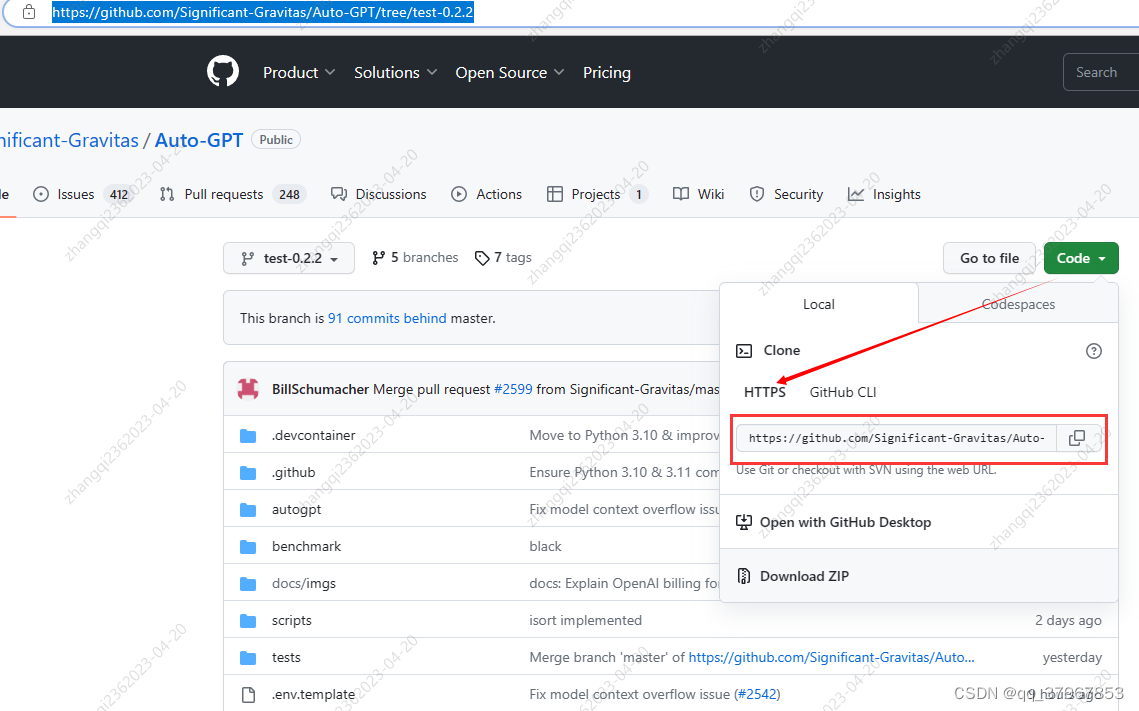Open the 91 commits behind link

pyautogui.click(x=387, y=318)
